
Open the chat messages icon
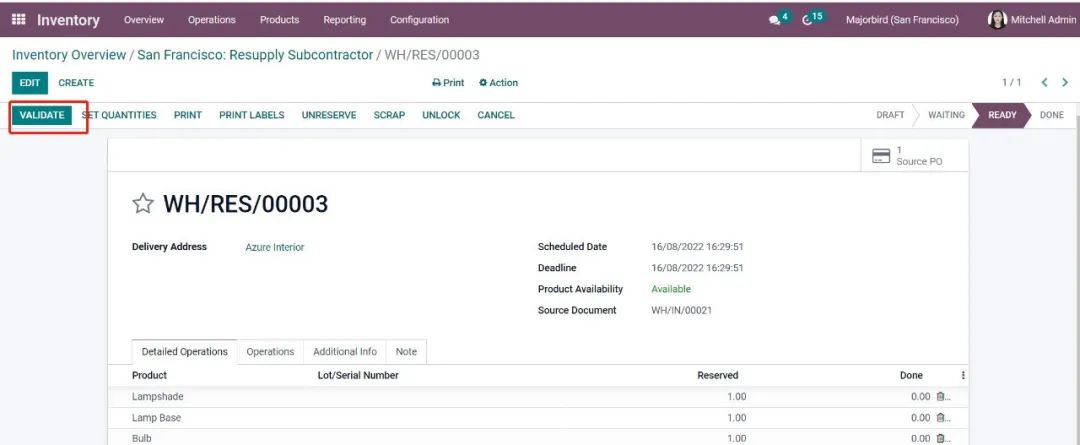click(x=775, y=20)
